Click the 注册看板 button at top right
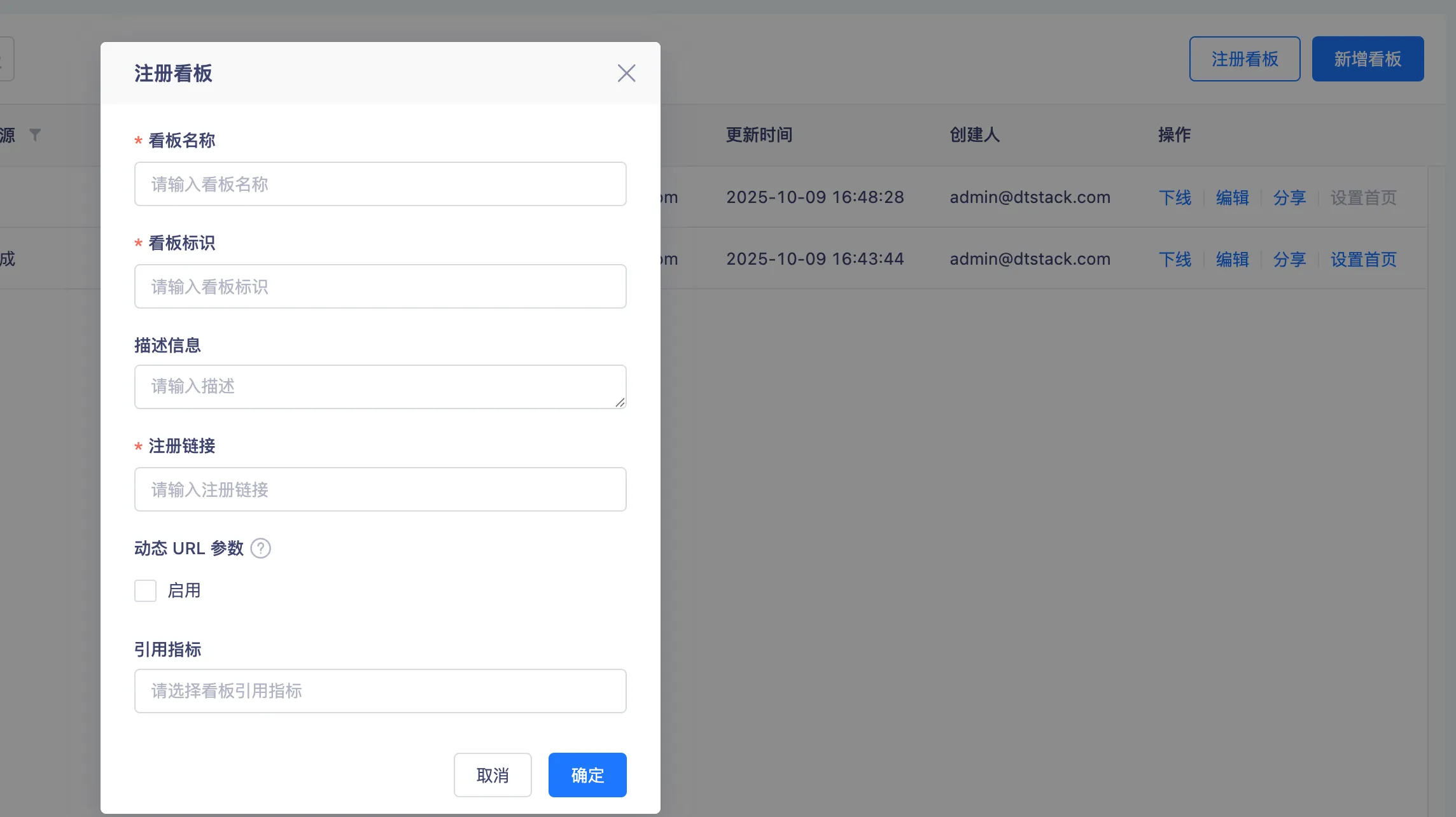The image size is (1456, 817). point(1244,59)
